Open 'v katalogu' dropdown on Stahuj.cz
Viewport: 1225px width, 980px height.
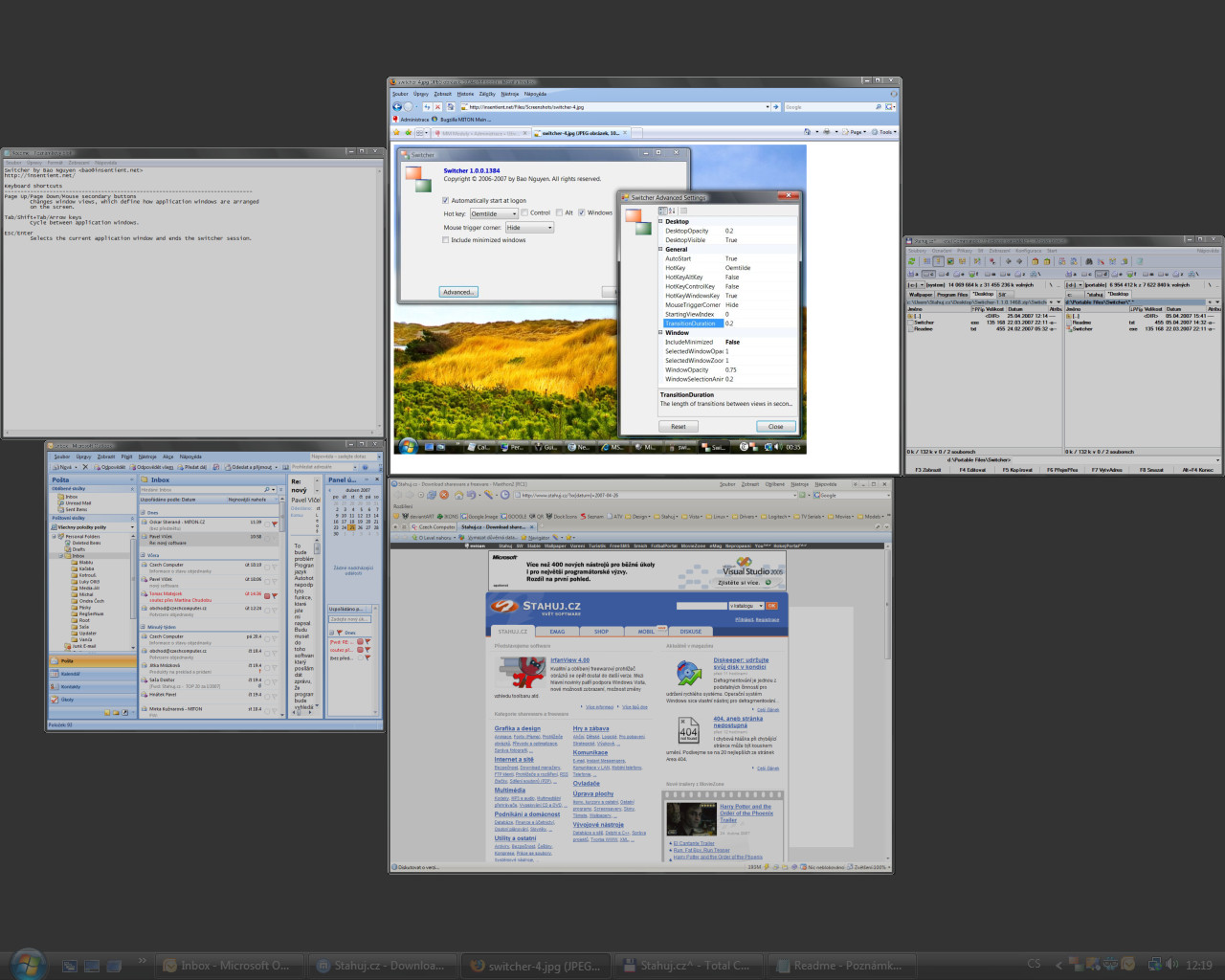click(746, 606)
